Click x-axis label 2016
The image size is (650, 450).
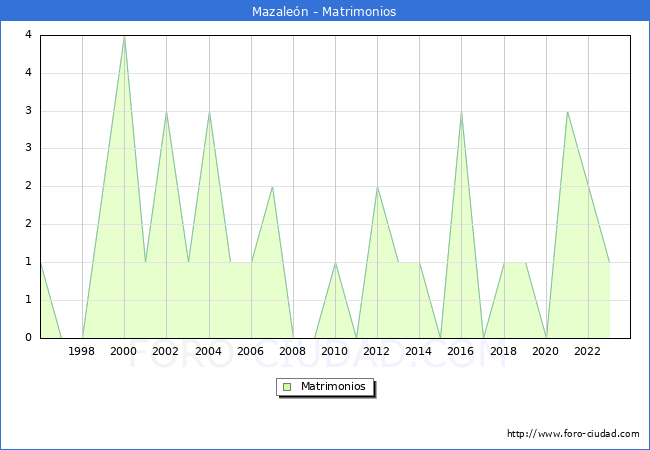click(x=461, y=351)
